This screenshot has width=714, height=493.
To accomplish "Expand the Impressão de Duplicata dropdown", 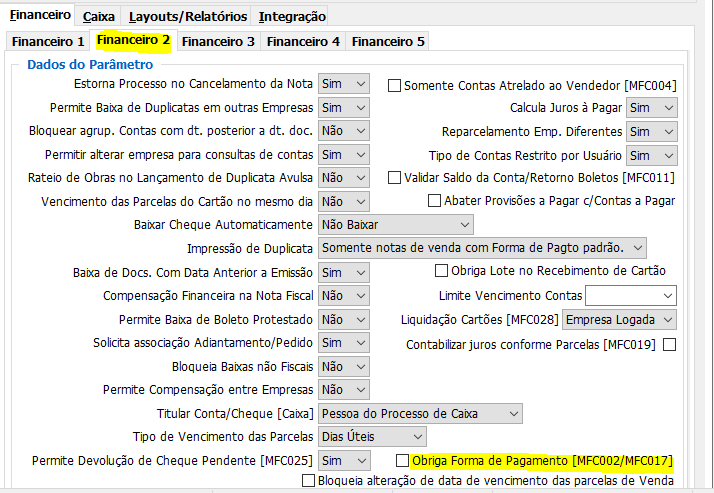I will 482,248.
